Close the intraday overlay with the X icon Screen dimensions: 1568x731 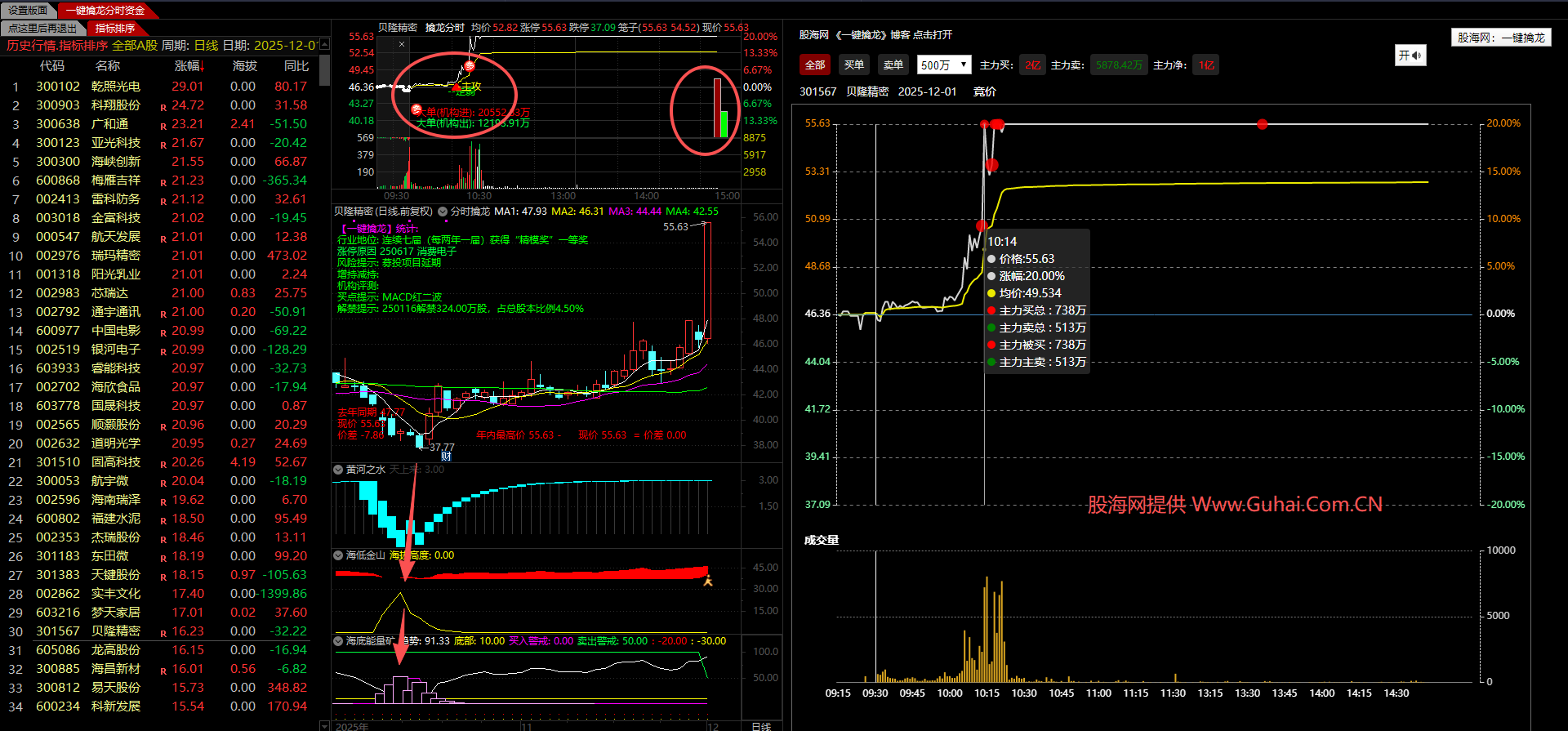pyautogui.click(x=401, y=44)
